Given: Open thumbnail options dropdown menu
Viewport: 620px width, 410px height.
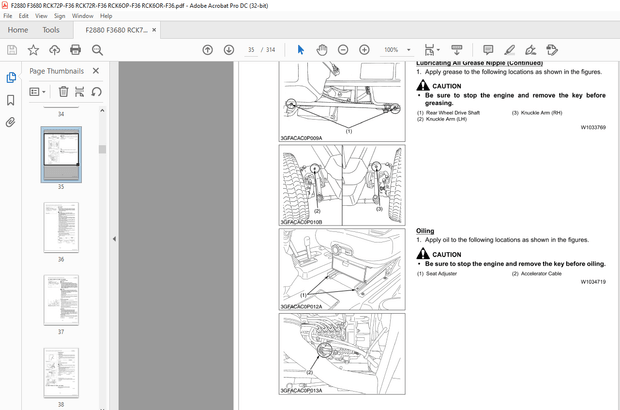Looking at the screenshot, I should 38,91.
